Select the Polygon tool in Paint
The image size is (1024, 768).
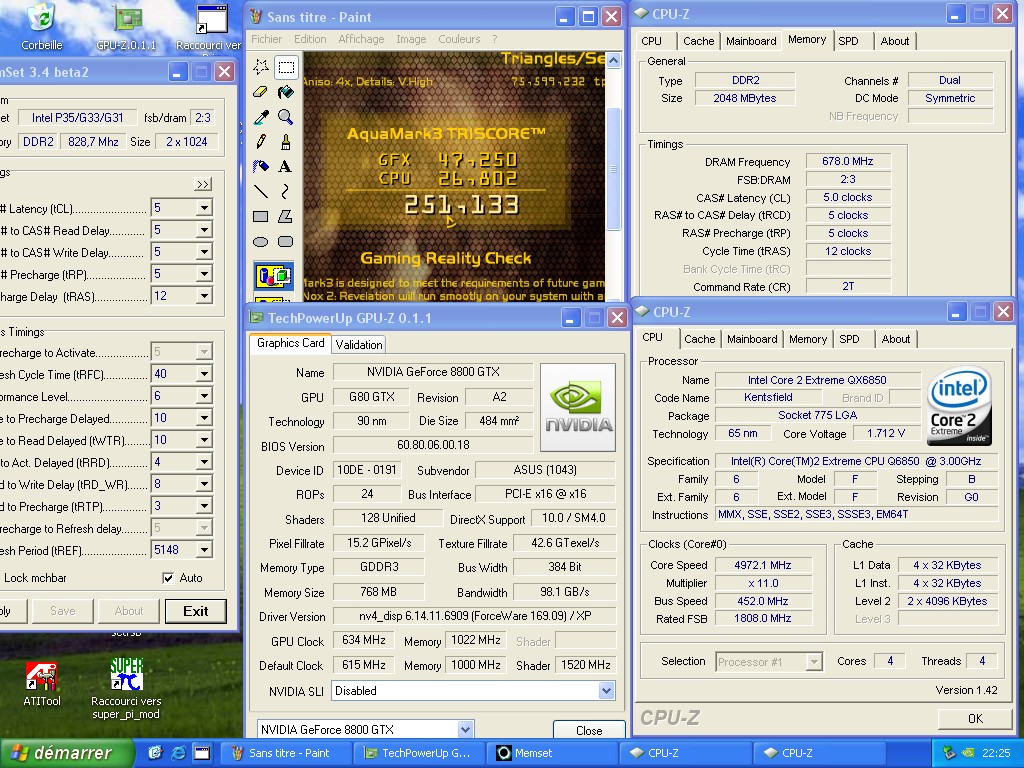(285, 216)
